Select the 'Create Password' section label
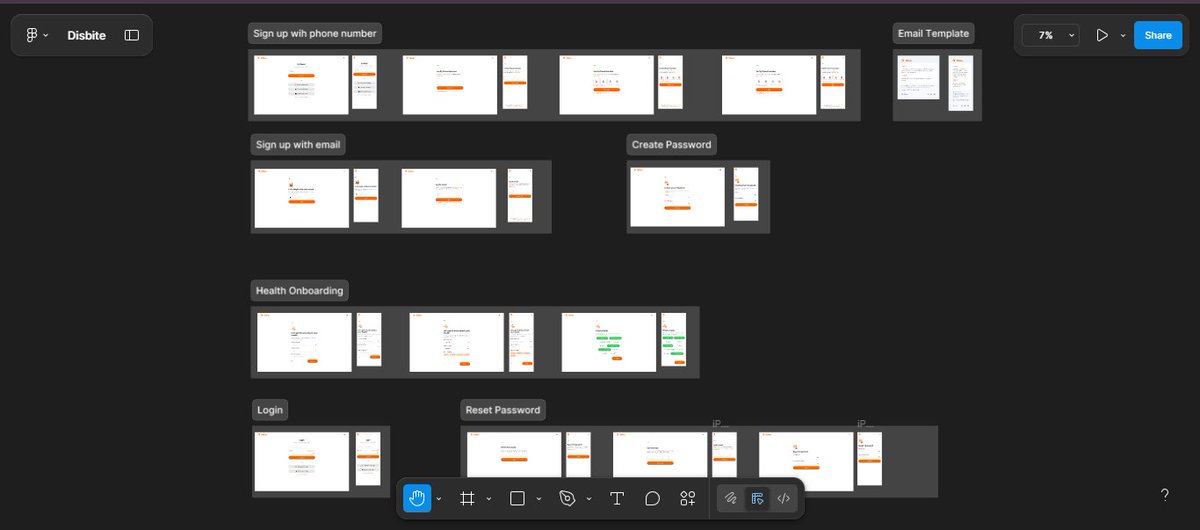Viewport: 1200px width, 530px height. [672, 144]
